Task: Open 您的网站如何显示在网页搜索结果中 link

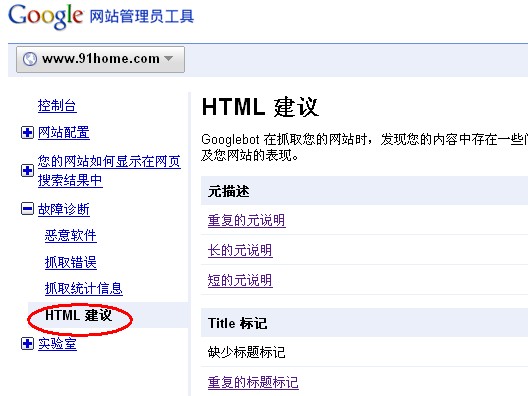Action: click(x=109, y=171)
